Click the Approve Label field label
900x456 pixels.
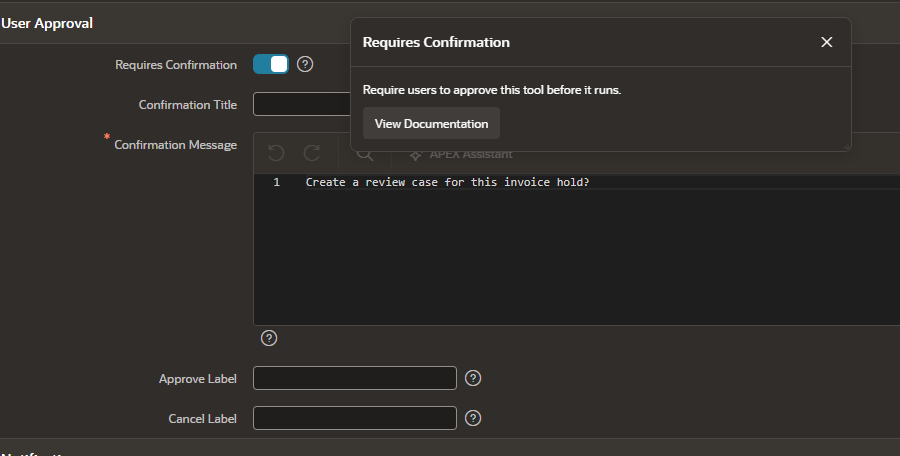coord(197,378)
